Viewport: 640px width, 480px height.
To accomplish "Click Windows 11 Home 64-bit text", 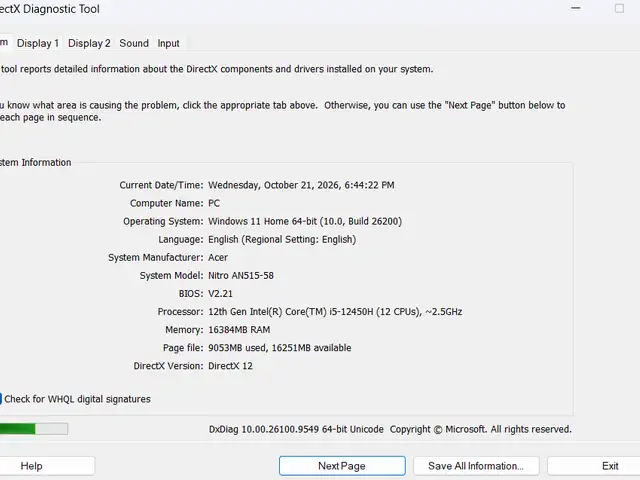I will 305,221.
